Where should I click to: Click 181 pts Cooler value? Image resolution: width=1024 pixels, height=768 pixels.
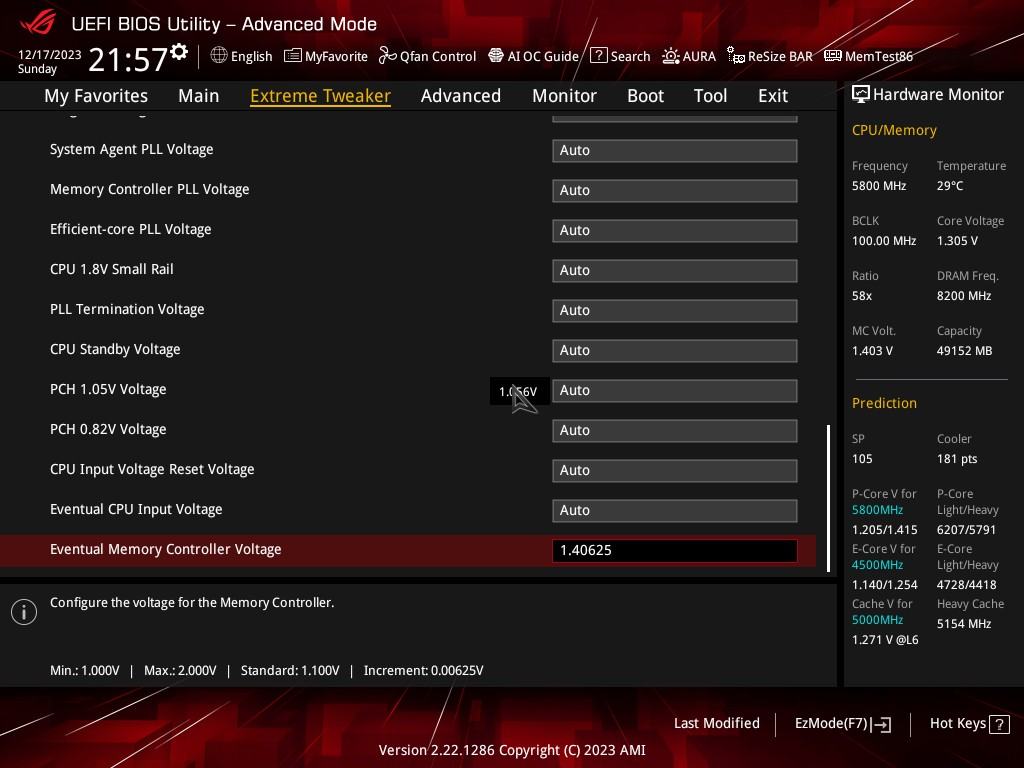[x=957, y=459]
